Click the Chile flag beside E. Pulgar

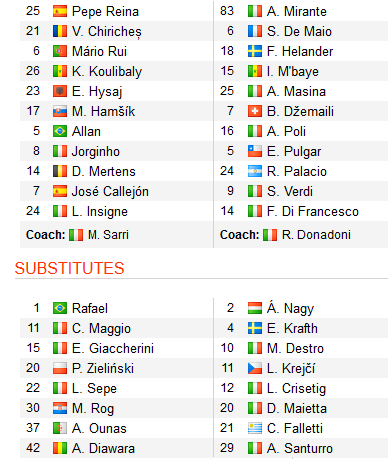(x=255, y=151)
